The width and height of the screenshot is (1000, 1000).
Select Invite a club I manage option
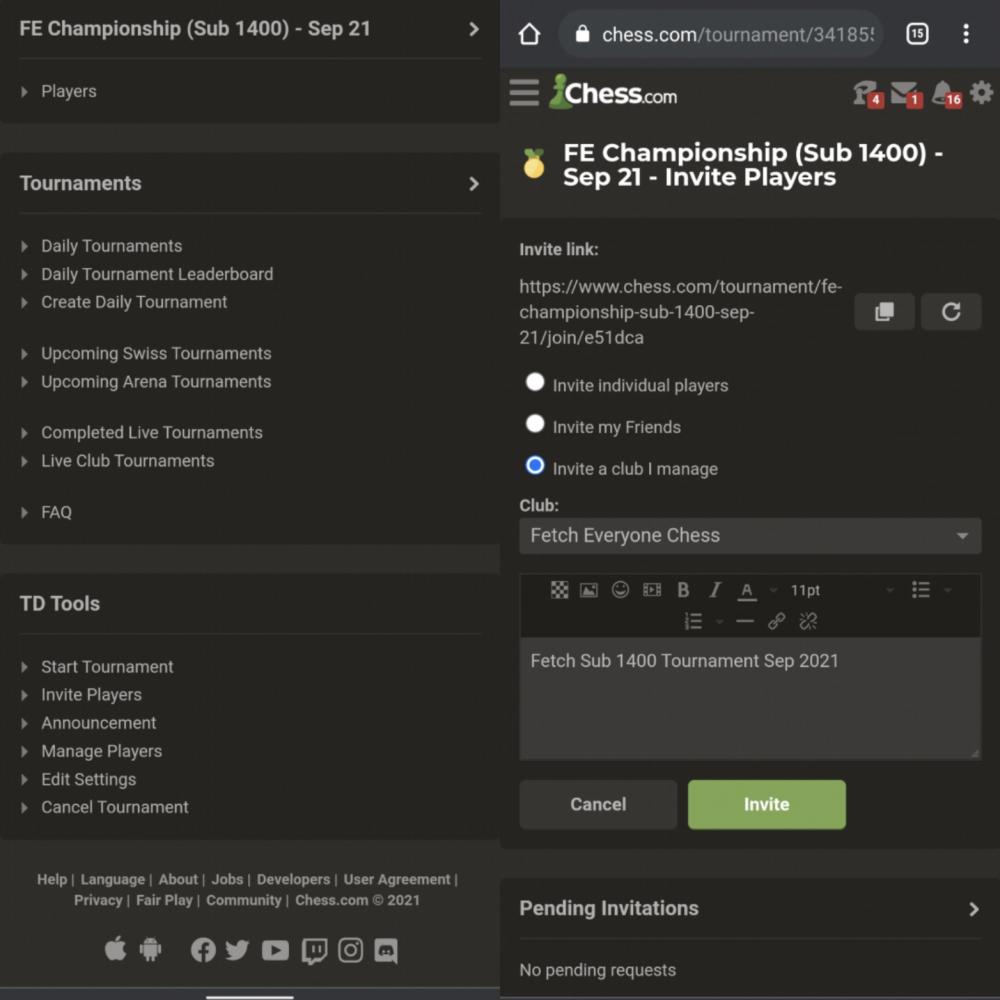[534, 466]
